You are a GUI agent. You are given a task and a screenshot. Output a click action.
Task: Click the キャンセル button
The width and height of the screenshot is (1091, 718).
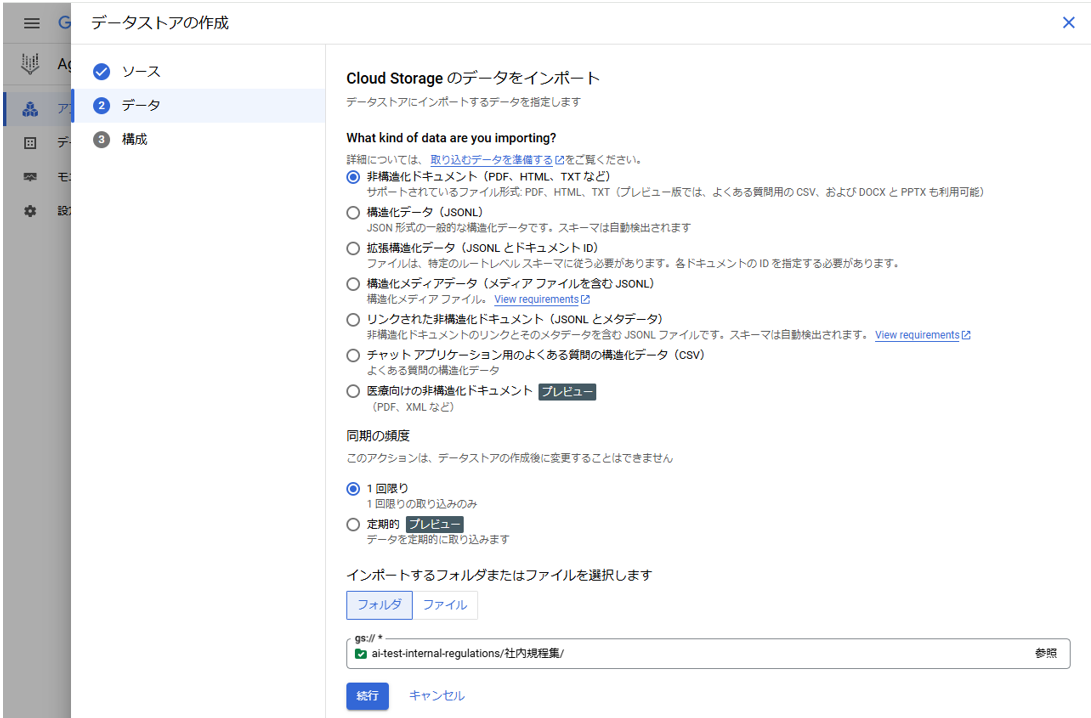(436, 696)
